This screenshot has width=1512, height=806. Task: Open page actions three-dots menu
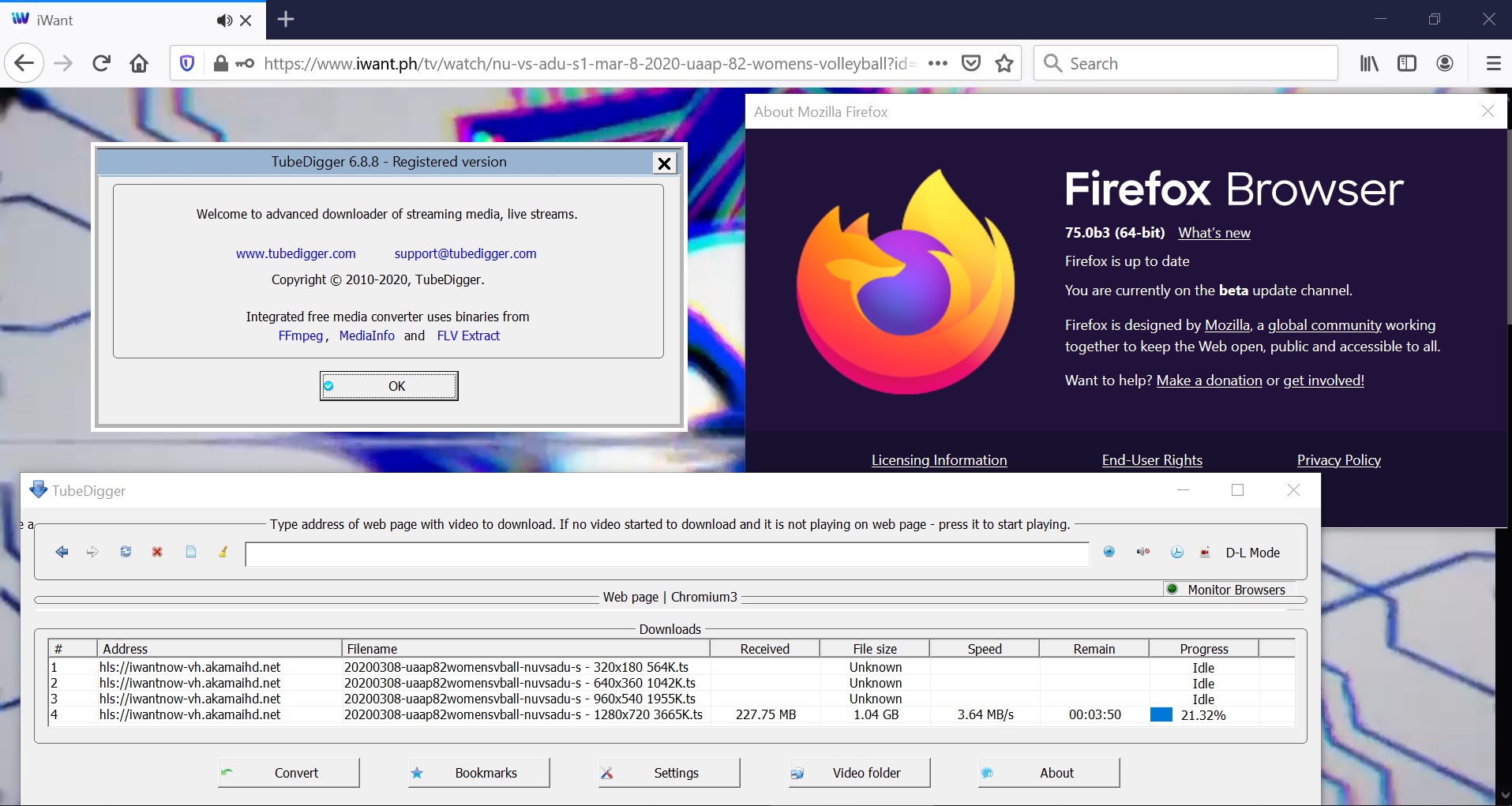938,63
